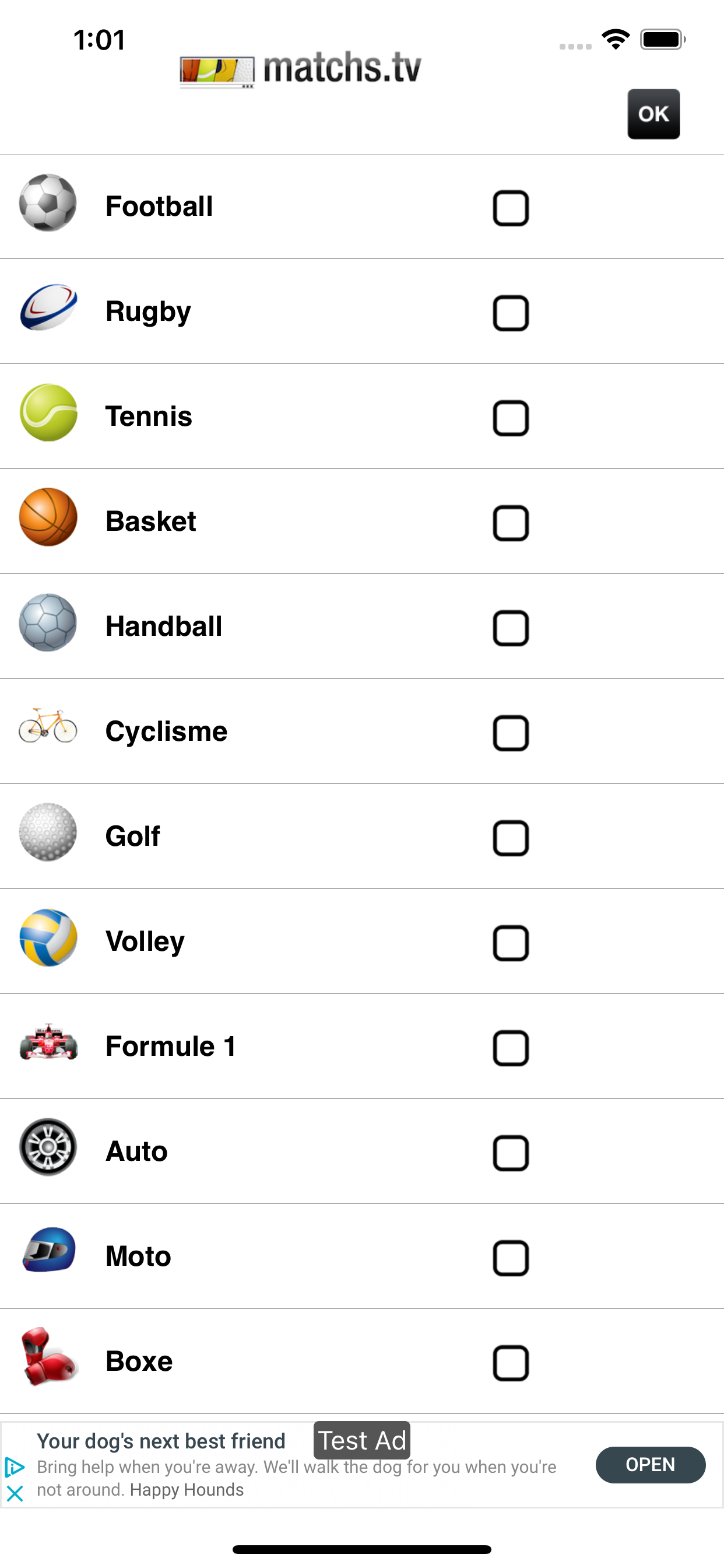Tap the rugby ball icon
Image resolution: width=724 pixels, height=1568 pixels.
(x=48, y=308)
